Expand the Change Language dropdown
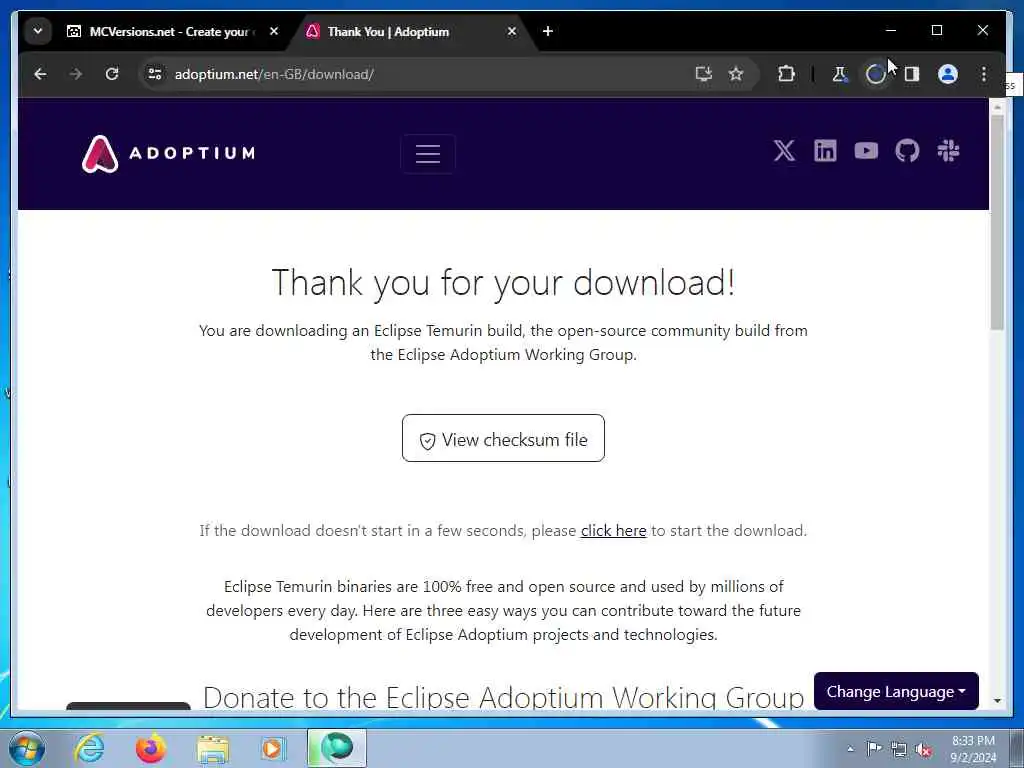The height and width of the screenshot is (768, 1024). tap(896, 691)
